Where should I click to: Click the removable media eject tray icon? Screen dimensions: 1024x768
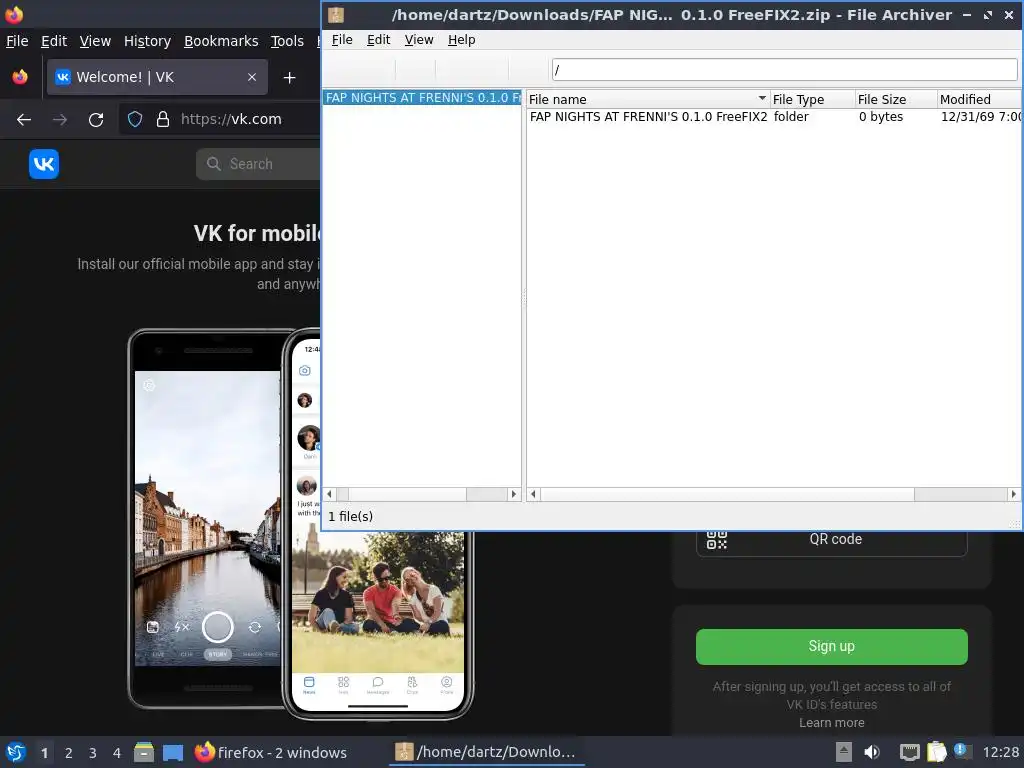click(844, 752)
